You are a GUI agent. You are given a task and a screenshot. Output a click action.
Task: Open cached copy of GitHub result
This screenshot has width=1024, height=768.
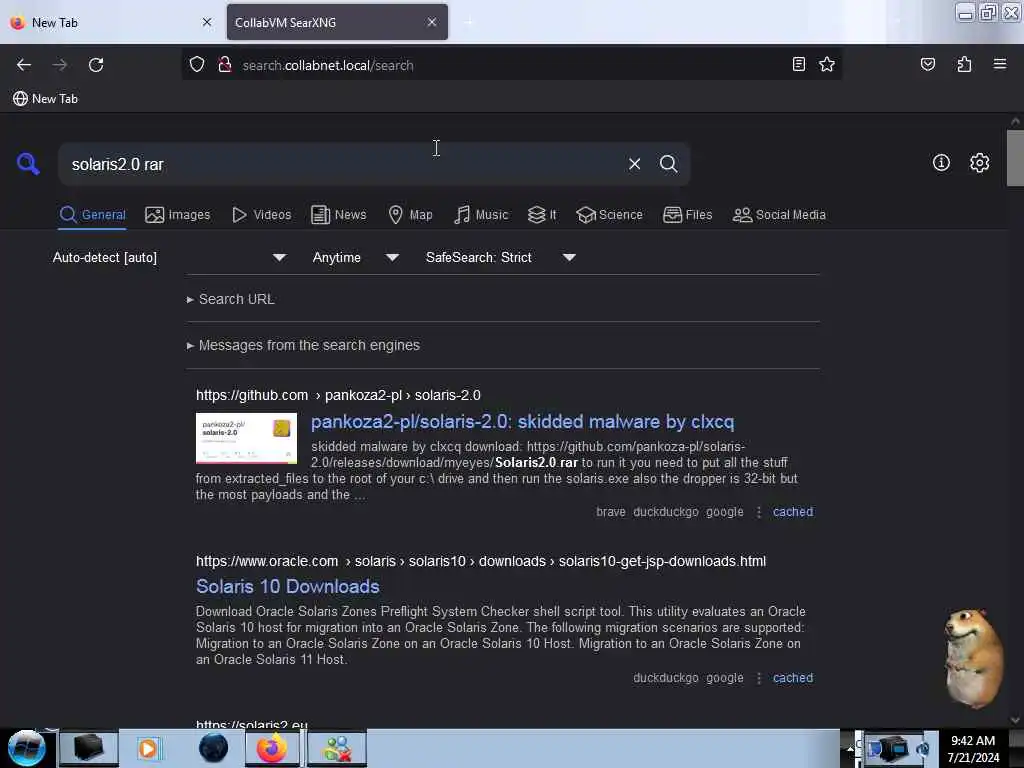point(792,512)
